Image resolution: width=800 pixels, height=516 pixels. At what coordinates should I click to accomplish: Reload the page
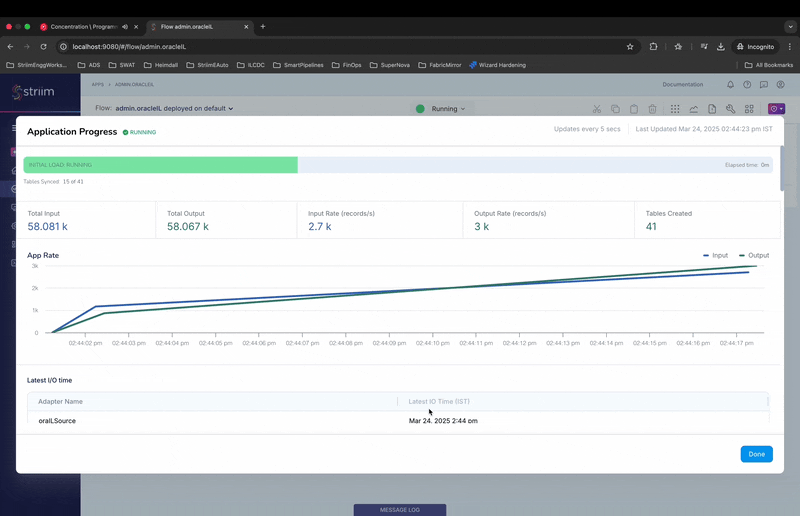click(43, 46)
